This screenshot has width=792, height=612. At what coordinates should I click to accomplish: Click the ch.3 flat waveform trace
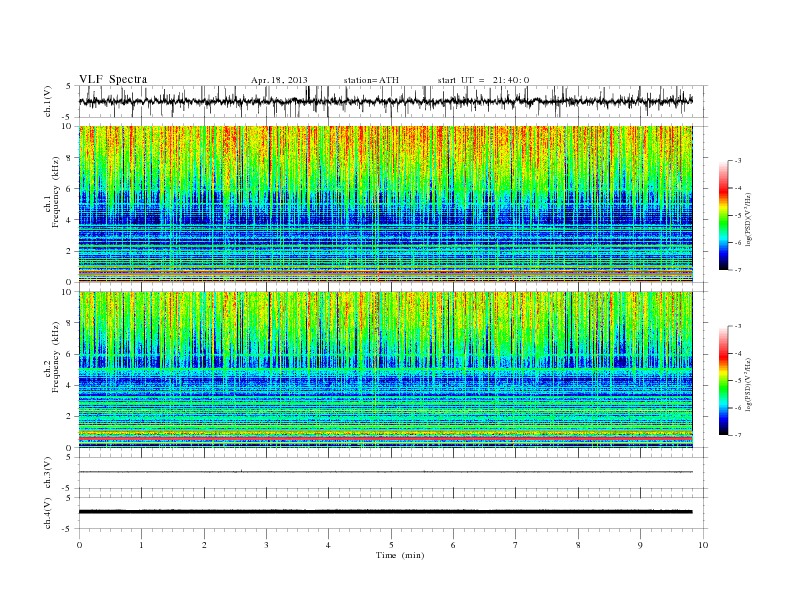pyautogui.click(x=385, y=472)
